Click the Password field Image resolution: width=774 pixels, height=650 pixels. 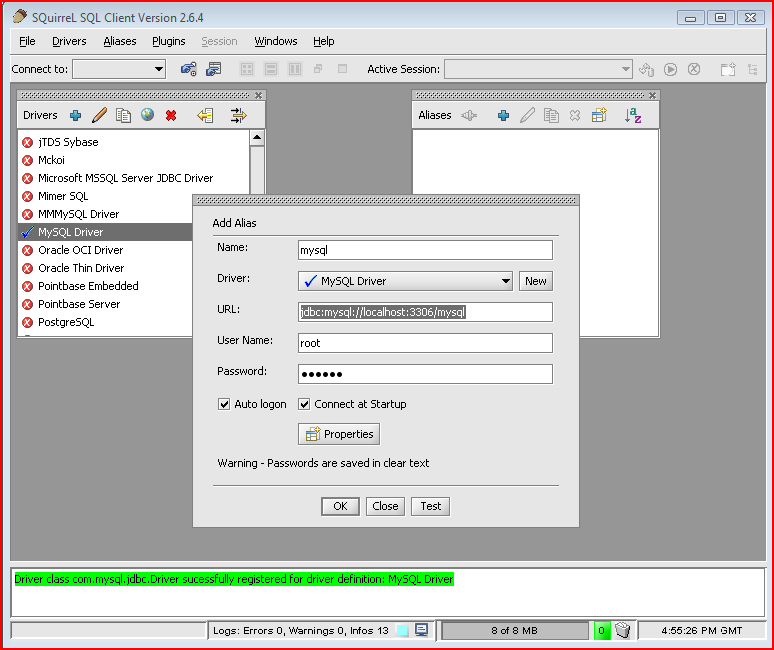425,374
